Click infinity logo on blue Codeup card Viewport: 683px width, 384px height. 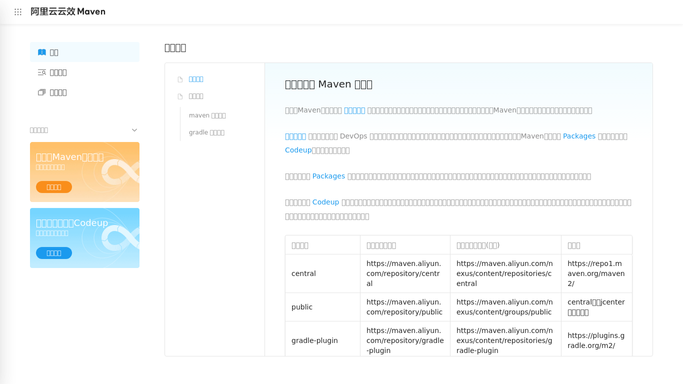pyautogui.click(x=120, y=238)
